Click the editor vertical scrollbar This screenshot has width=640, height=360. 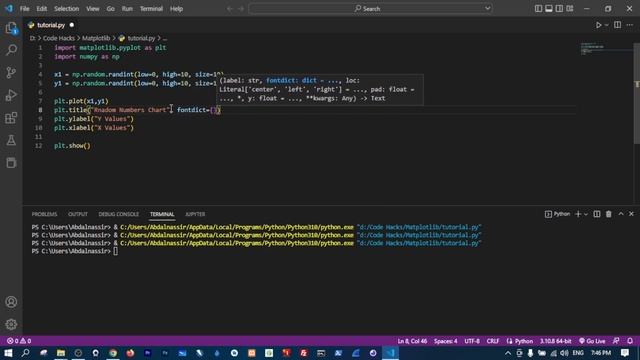point(637,93)
